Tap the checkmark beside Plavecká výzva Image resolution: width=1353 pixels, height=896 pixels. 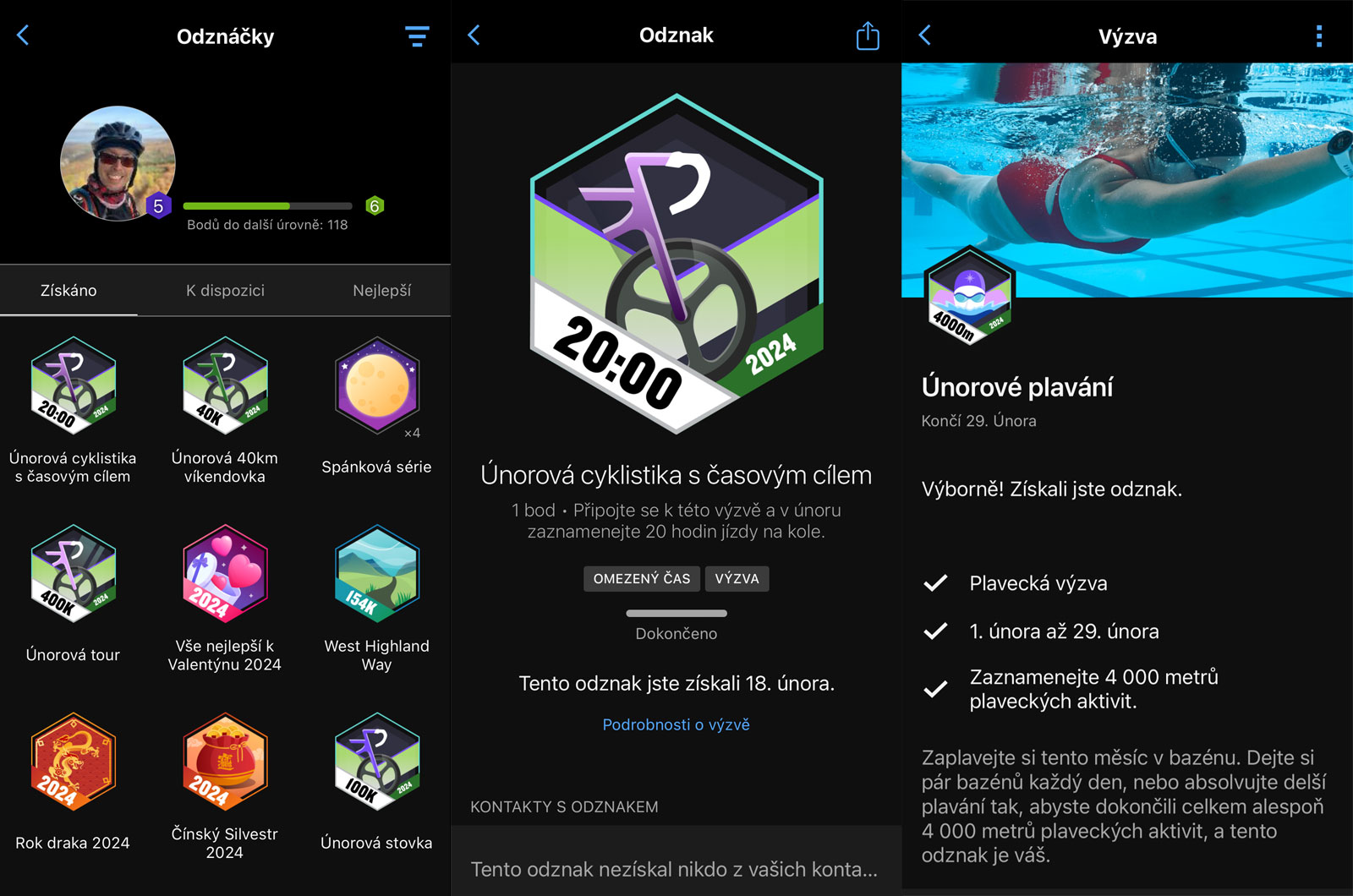point(935,583)
